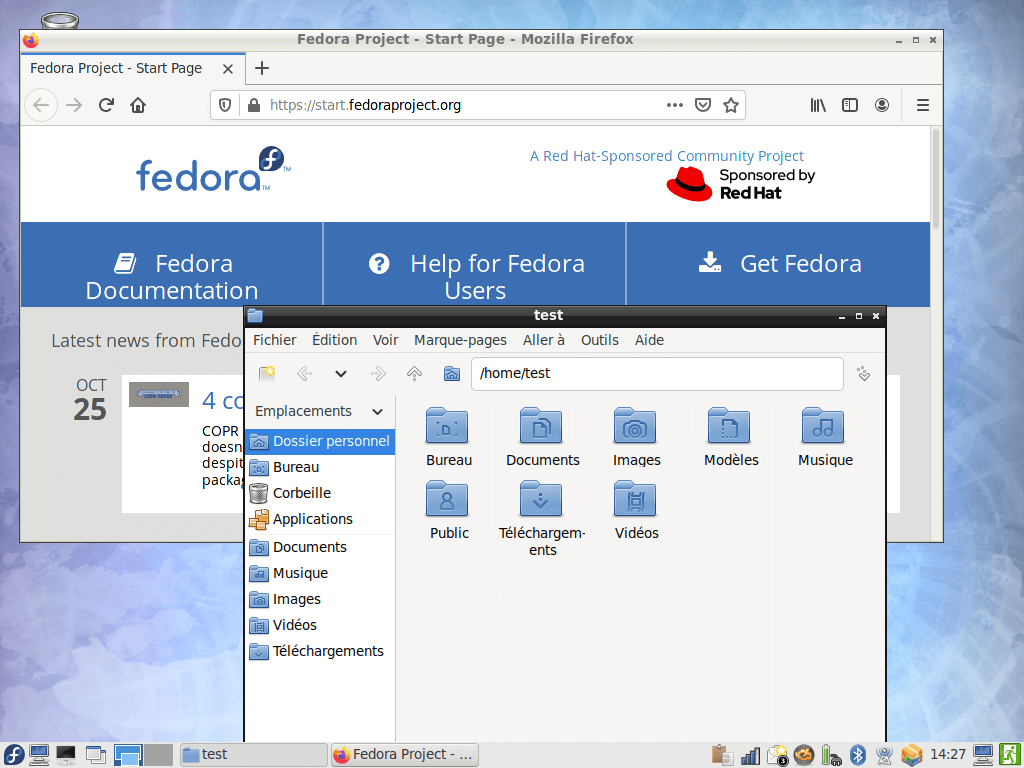This screenshot has width=1024, height=768.
Task: Toggle the Firefox sidebar icon
Action: pyautogui.click(x=850, y=105)
